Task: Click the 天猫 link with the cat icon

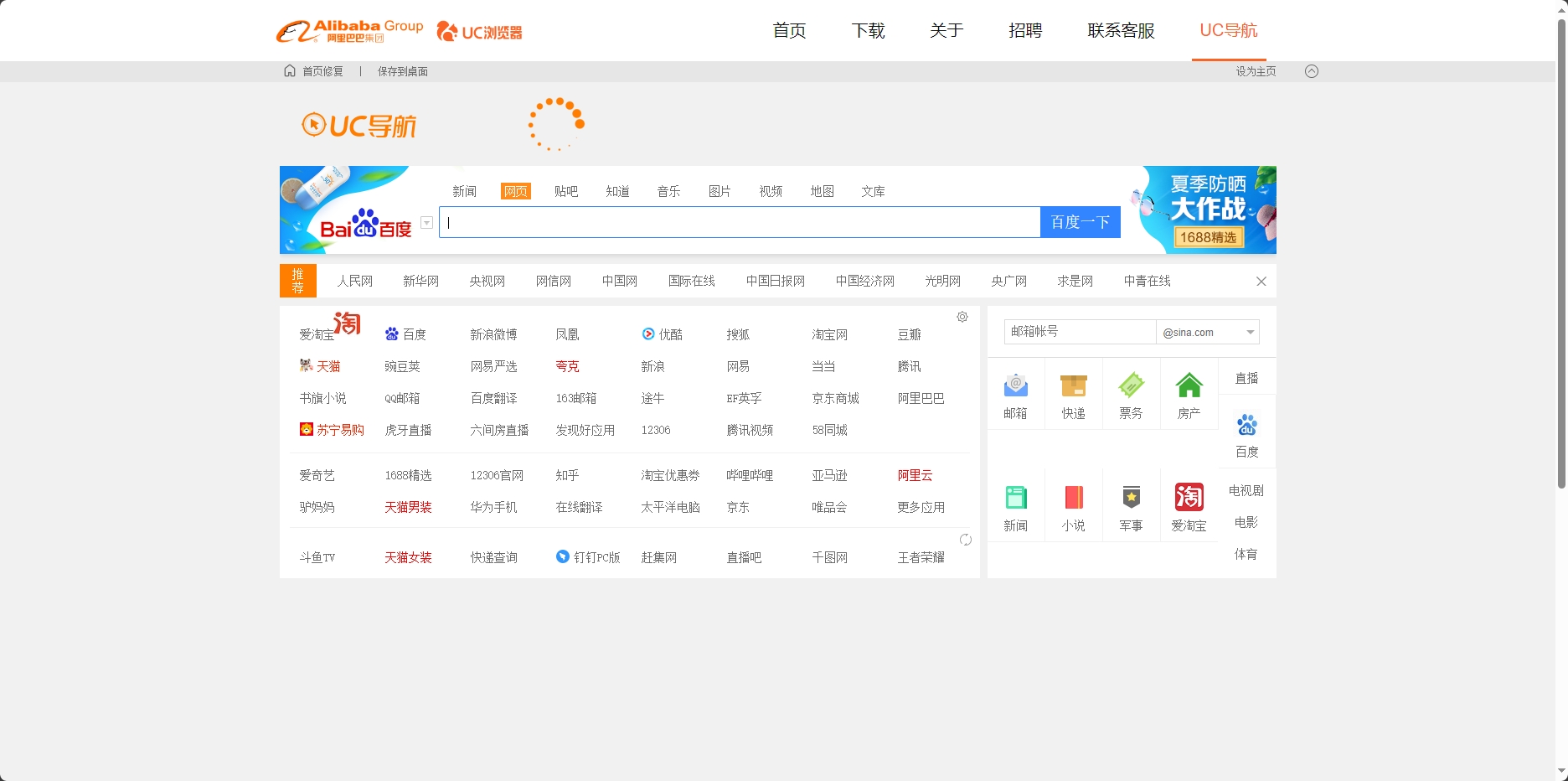Action: 320,366
